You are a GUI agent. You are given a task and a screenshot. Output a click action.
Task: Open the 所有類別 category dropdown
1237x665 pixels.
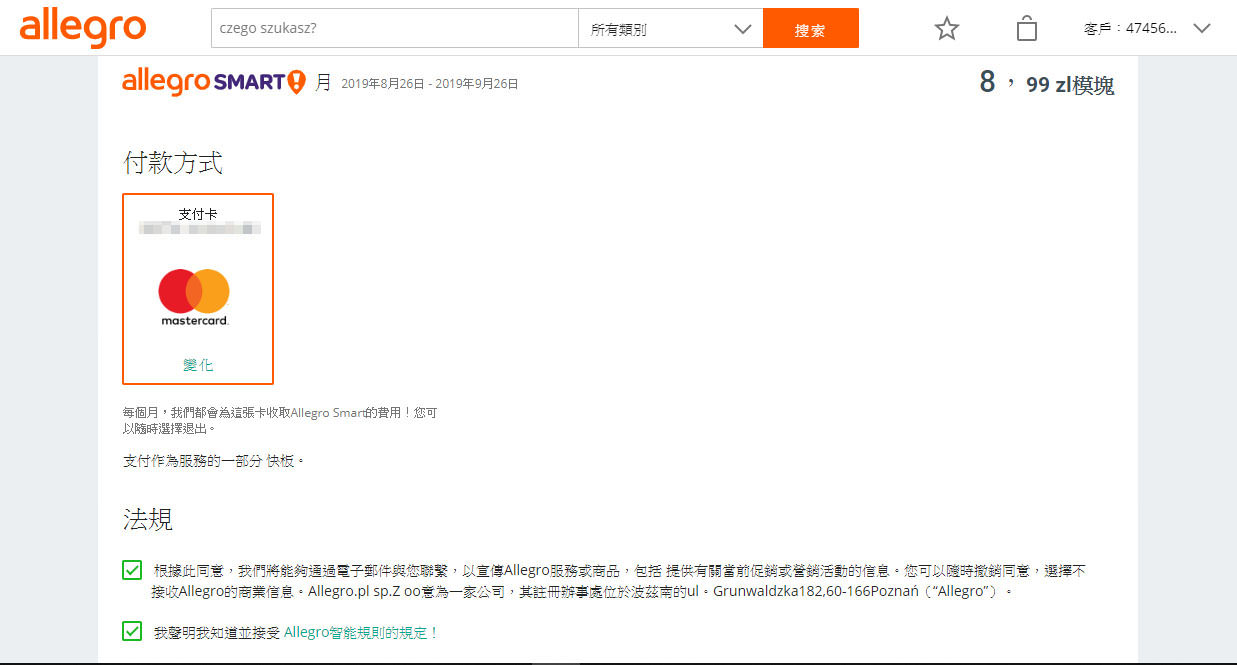(x=670, y=28)
